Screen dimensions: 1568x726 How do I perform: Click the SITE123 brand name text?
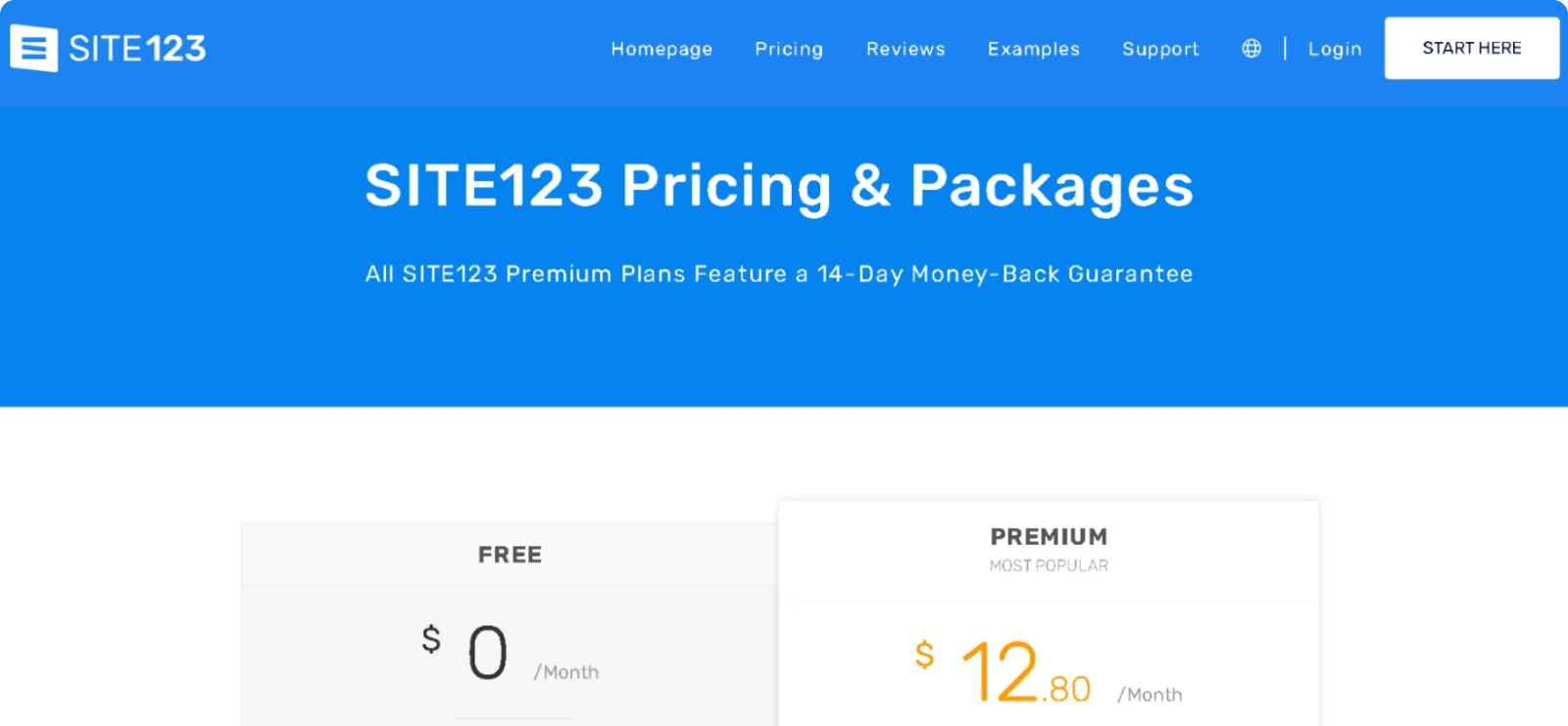(x=137, y=48)
